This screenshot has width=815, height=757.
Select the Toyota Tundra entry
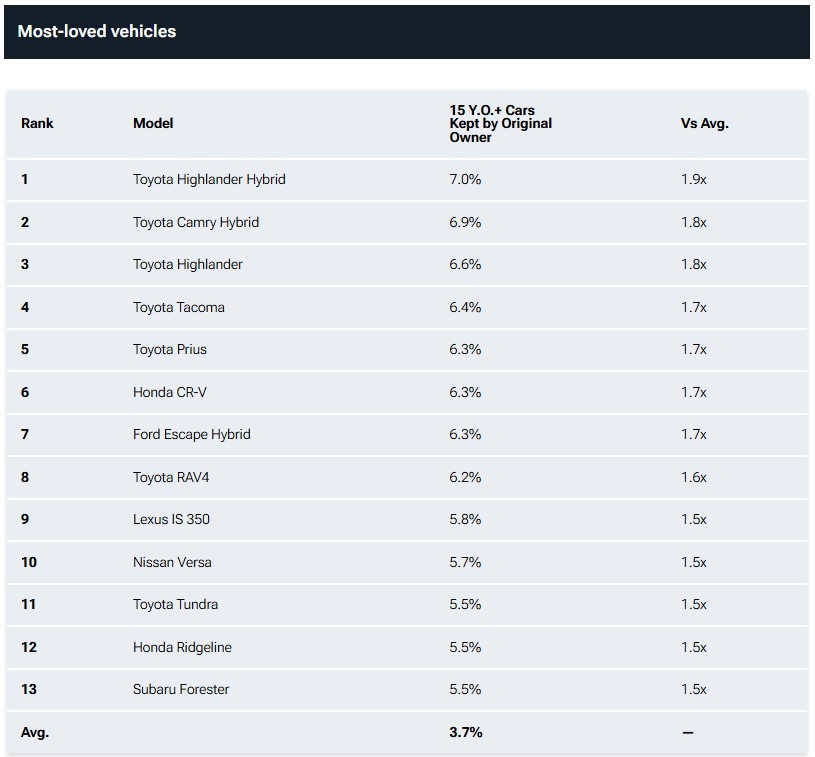point(175,604)
